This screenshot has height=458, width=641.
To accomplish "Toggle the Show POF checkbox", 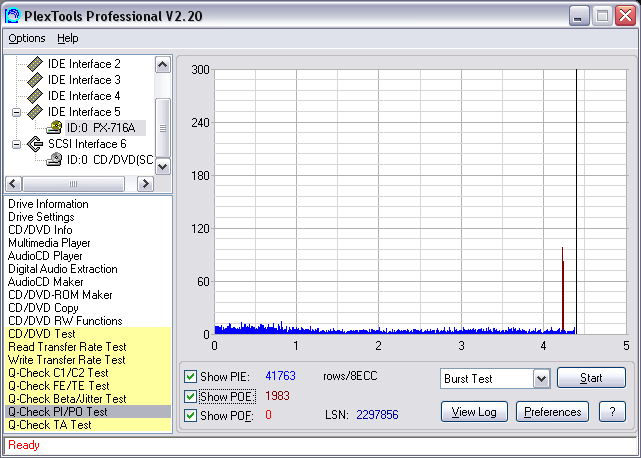I will point(190,415).
